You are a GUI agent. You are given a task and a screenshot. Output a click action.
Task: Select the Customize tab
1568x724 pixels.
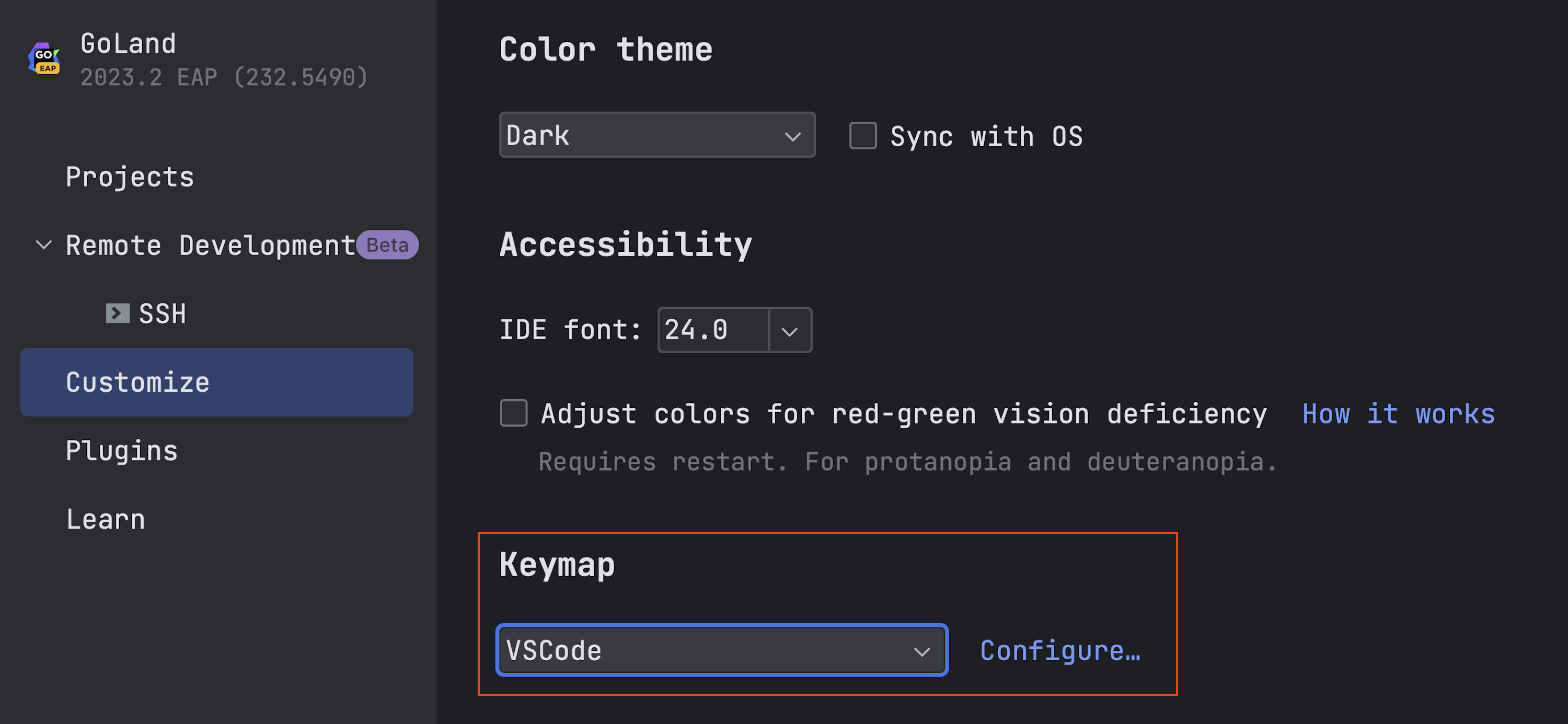pos(137,383)
